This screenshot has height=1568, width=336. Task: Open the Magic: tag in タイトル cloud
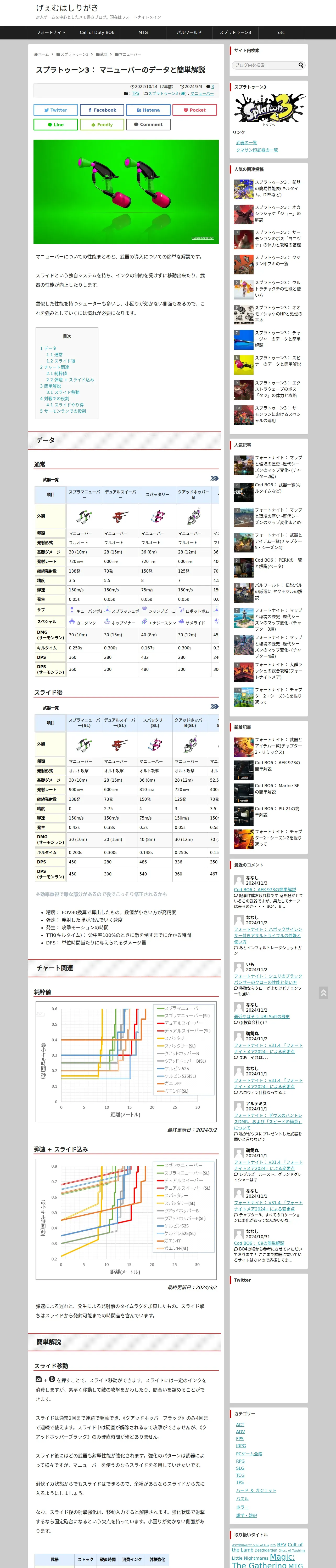point(282,1557)
